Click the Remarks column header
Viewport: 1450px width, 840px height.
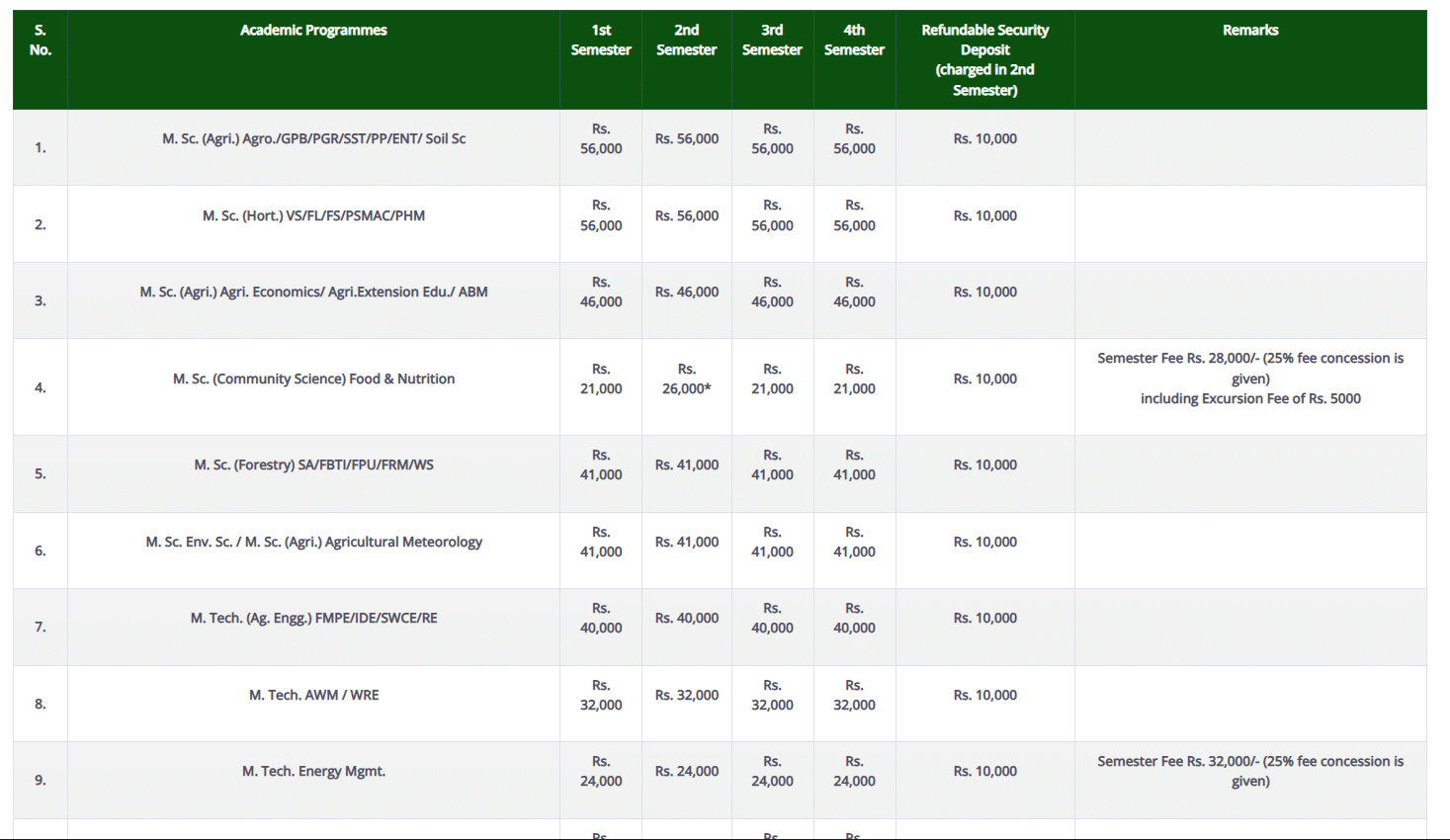tap(1250, 31)
